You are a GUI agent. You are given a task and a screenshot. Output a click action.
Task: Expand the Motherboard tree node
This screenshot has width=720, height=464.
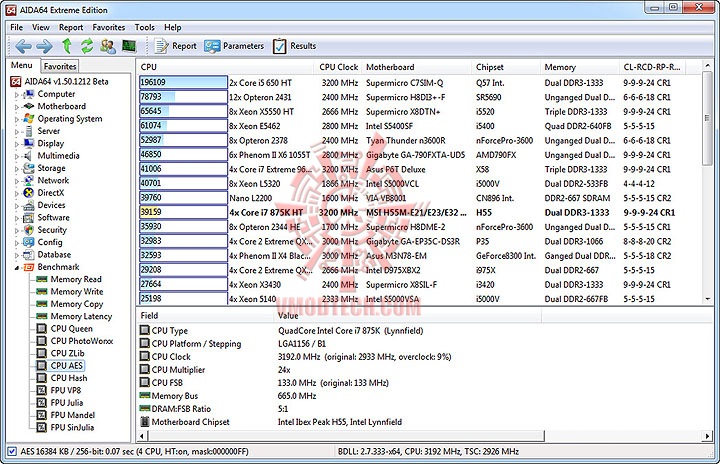[17, 107]
